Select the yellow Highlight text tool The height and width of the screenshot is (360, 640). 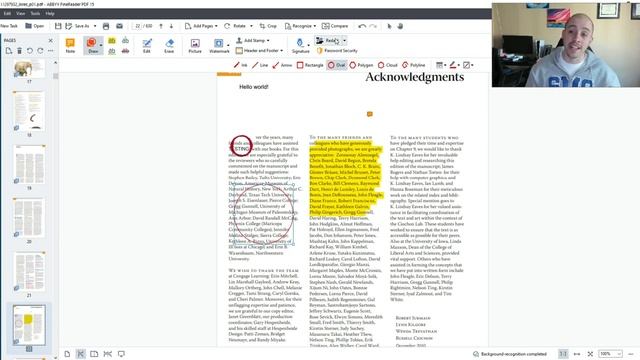112,40
